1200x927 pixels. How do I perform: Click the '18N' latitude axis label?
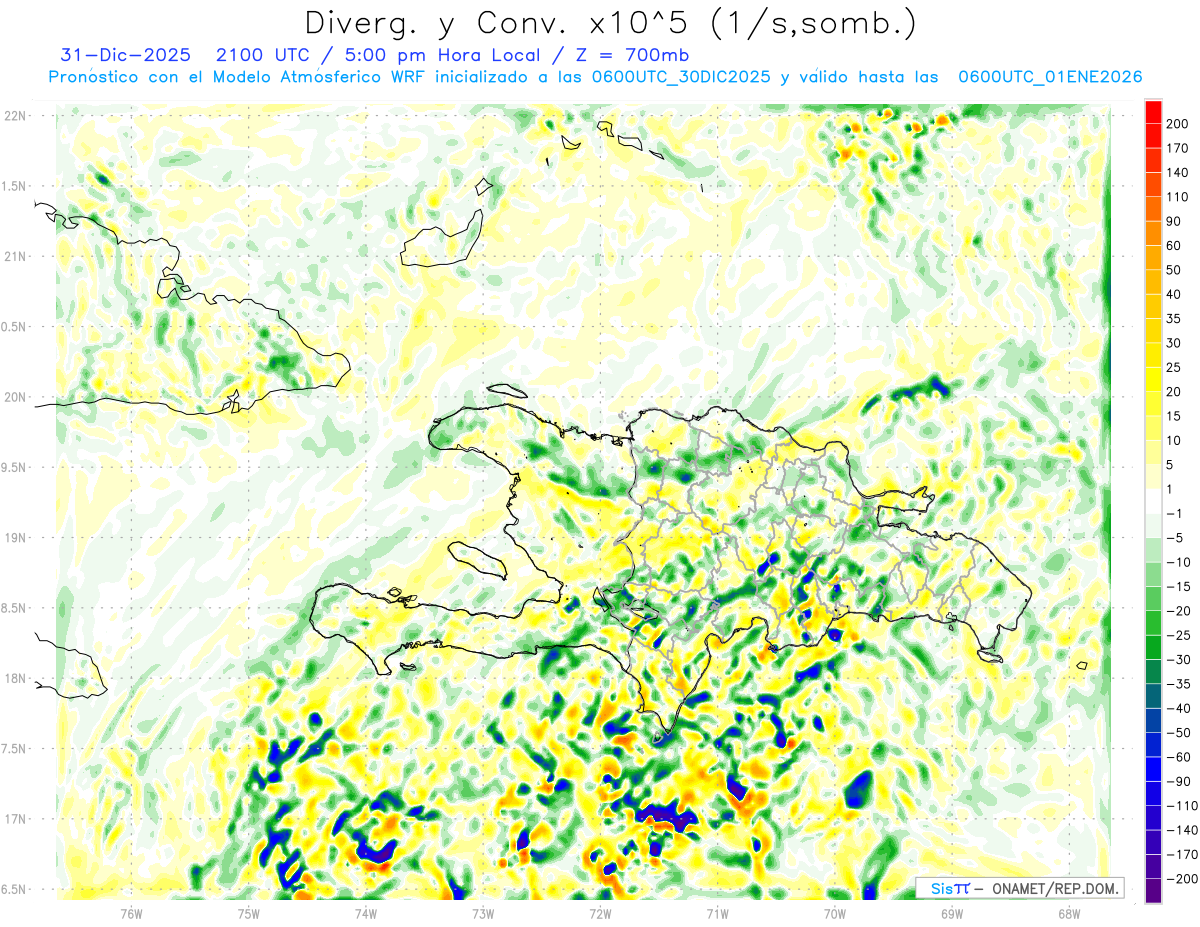(x=15, y=679)
